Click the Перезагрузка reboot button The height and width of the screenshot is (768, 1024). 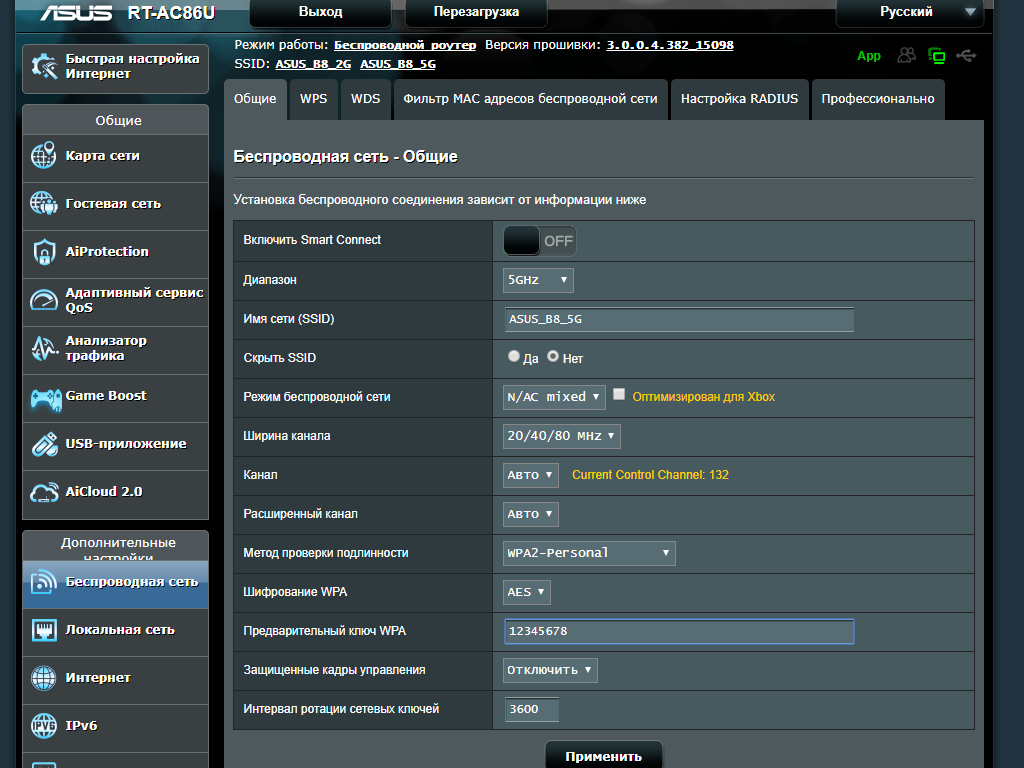tap(476, 12)
